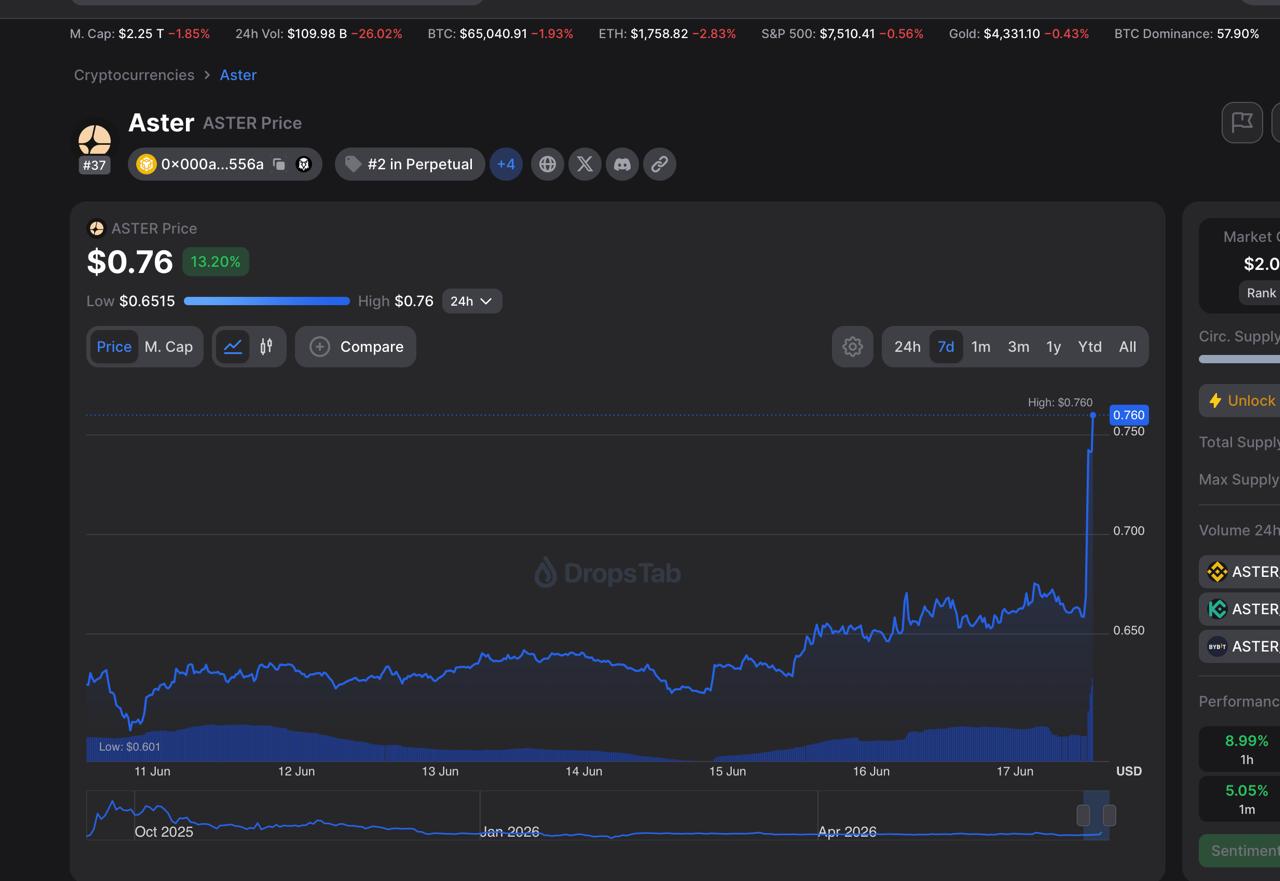The height and width of the screenshot is (881, 1280).
Task: Click Oct 2025 on the overview timeline
Action: click(164, 832)
